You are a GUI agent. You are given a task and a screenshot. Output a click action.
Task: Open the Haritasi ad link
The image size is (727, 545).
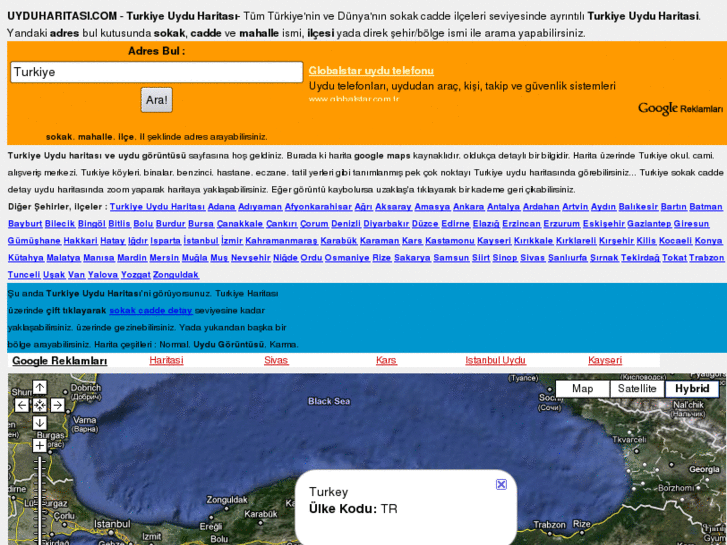click(166, 360)
